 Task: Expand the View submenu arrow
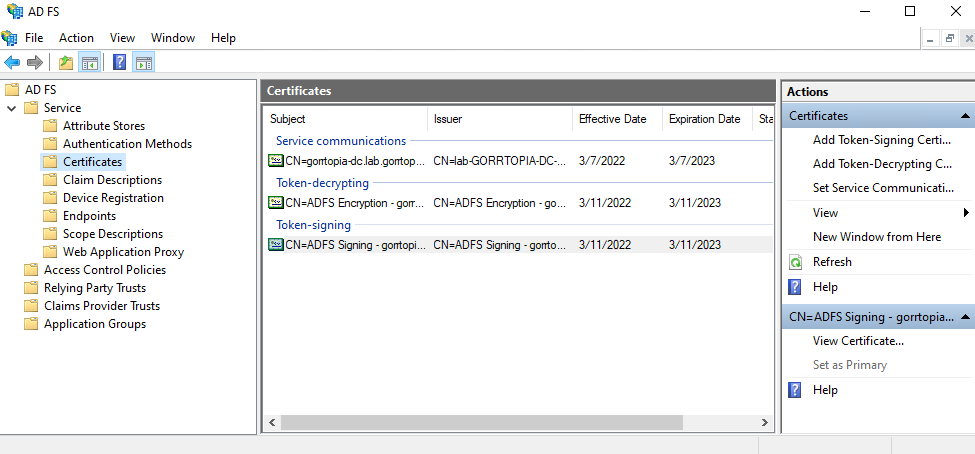[966, 213]
